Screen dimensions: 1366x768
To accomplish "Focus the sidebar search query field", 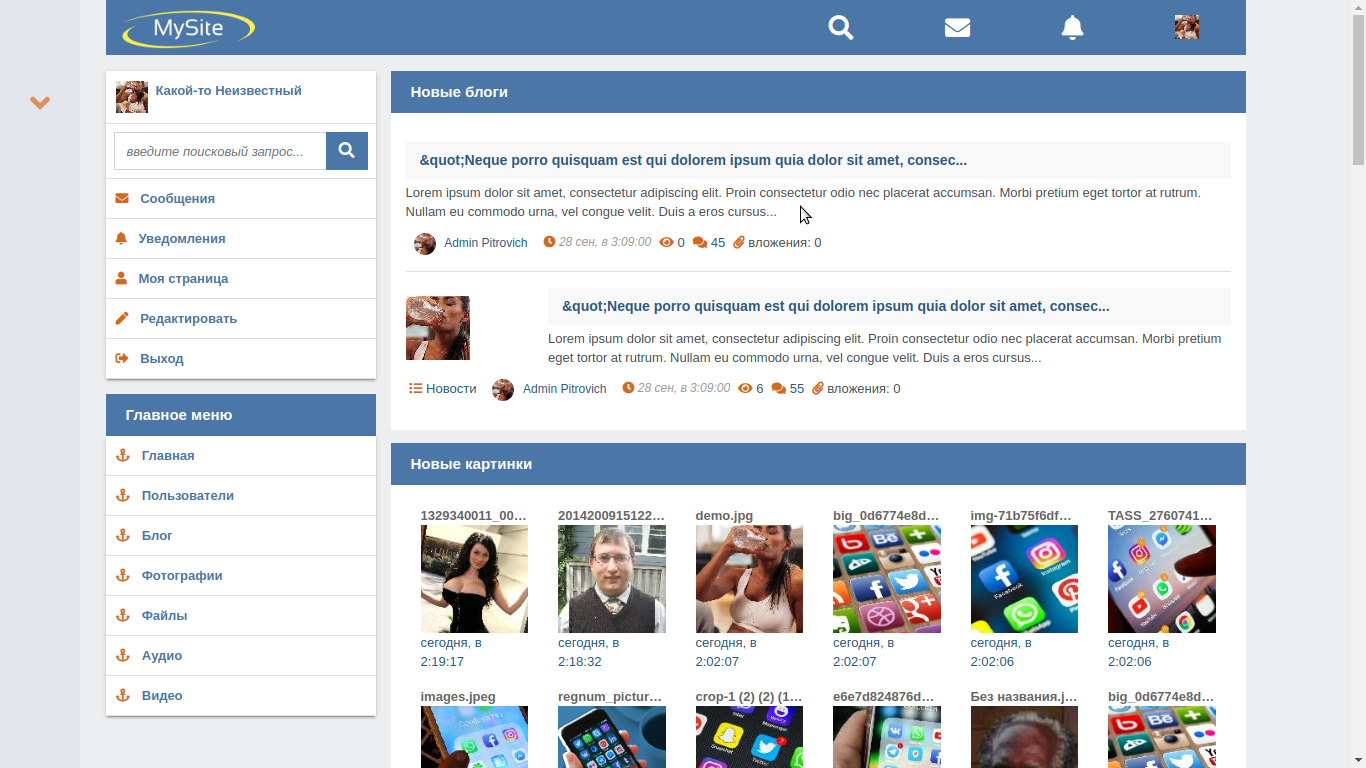I will coord(220,151).
